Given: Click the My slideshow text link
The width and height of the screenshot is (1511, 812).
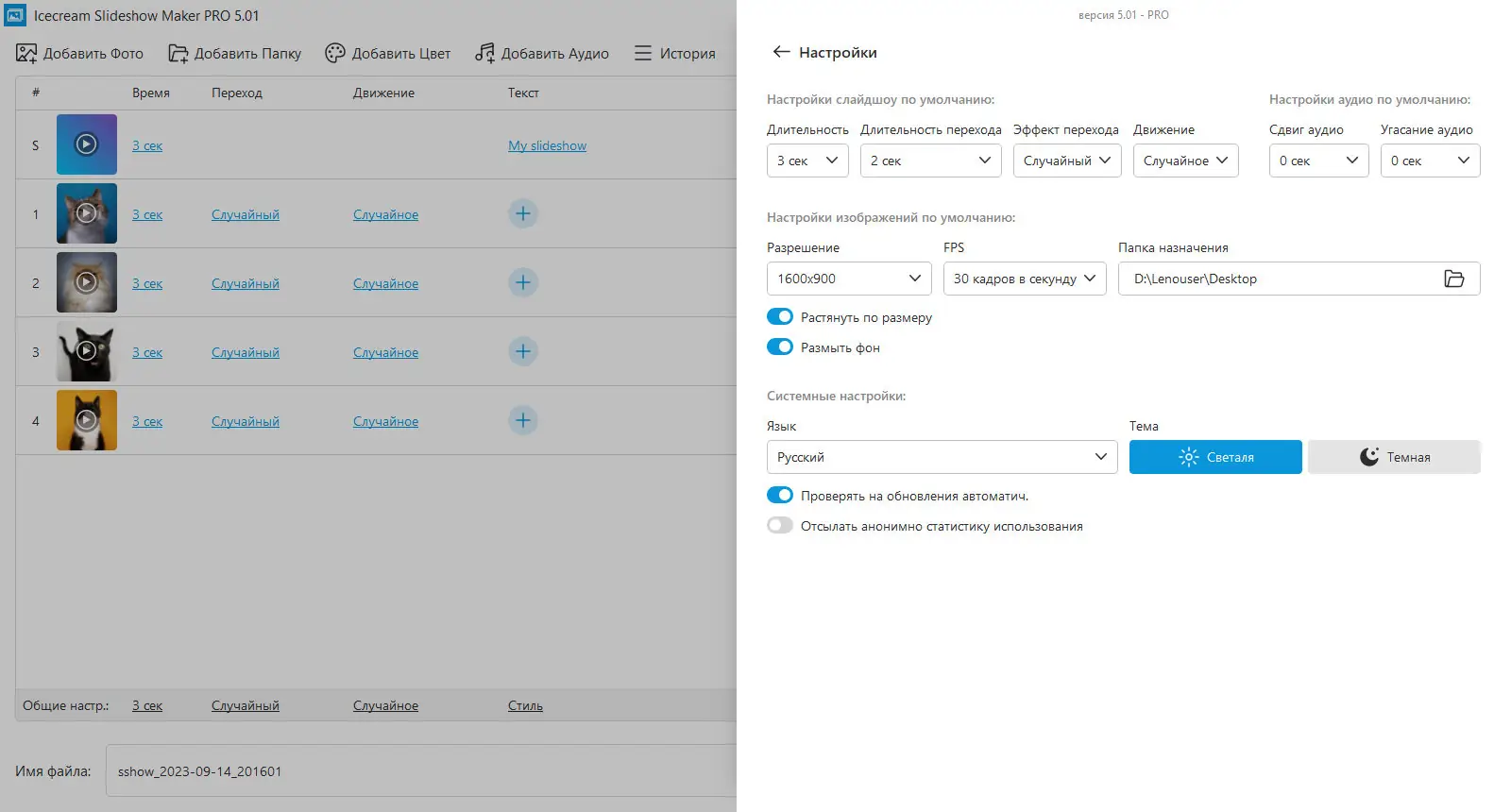Looking at the screenshot, I should click(547, 145).
